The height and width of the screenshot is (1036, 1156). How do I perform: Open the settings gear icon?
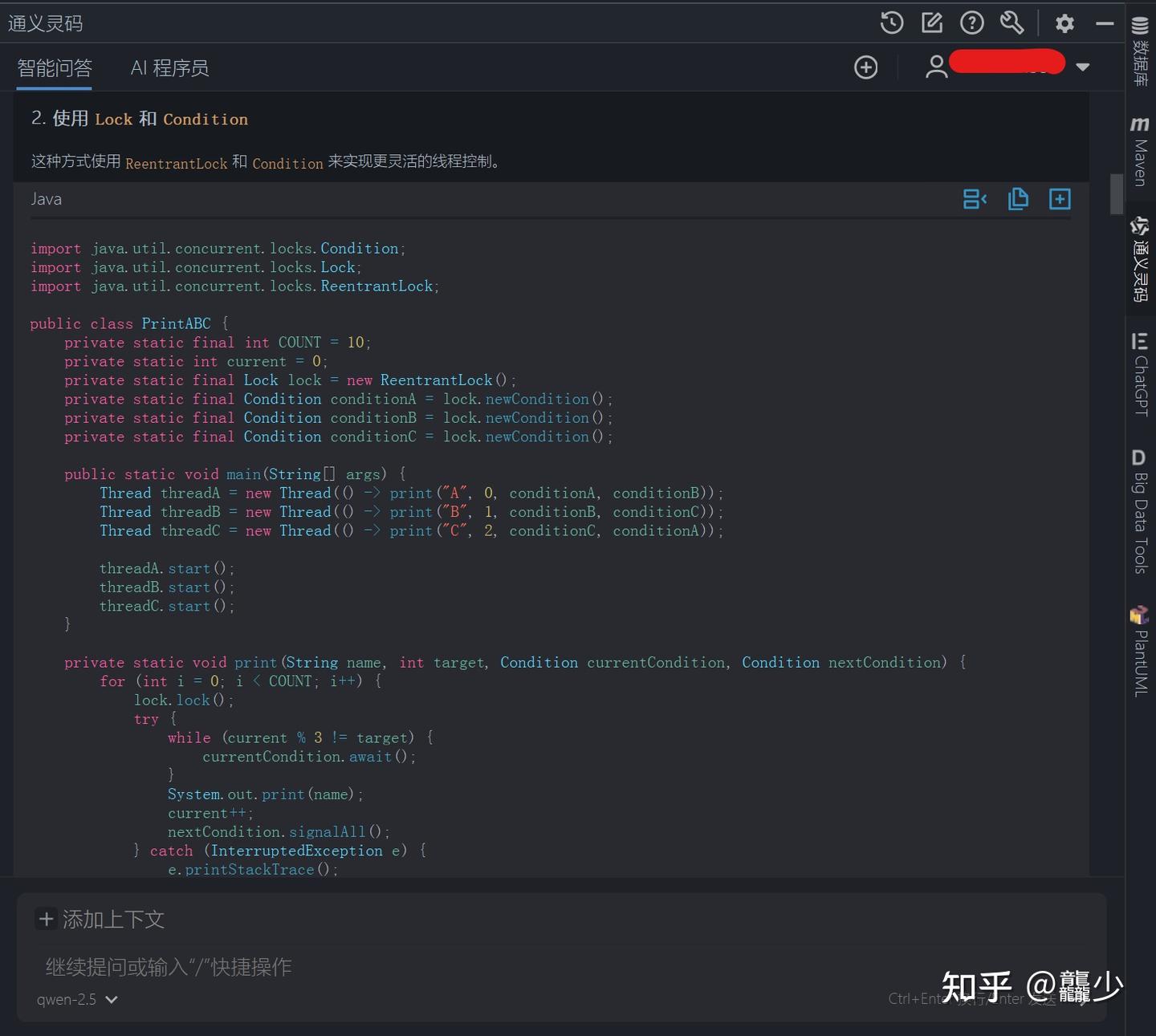pos(1064,23)
